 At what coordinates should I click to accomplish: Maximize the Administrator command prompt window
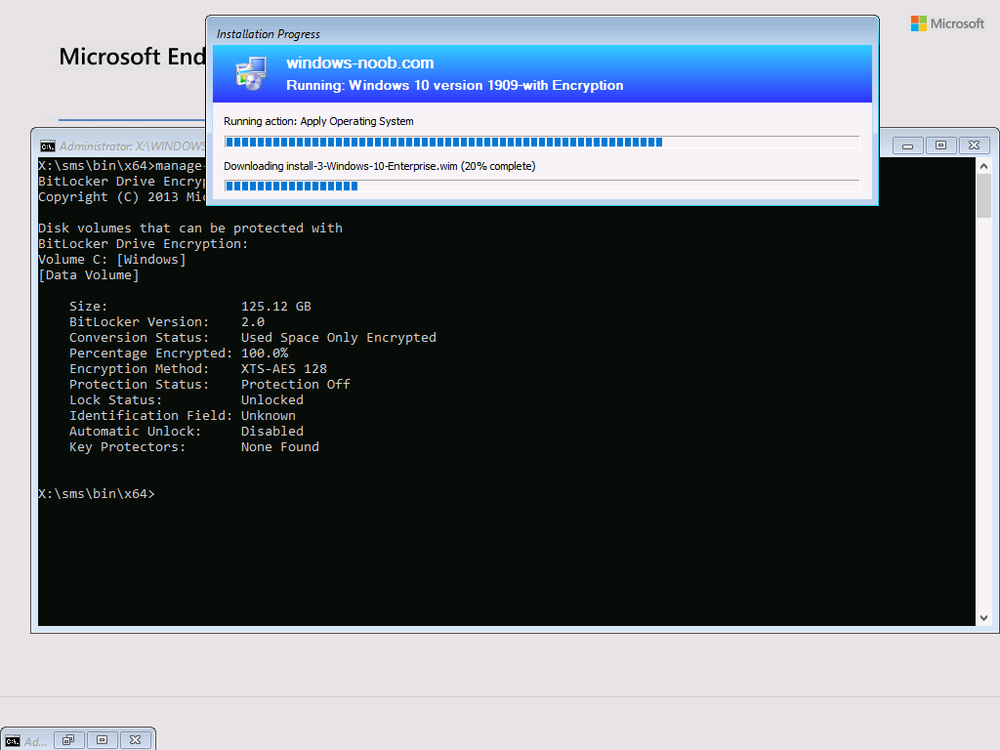[x=941, y=146]
